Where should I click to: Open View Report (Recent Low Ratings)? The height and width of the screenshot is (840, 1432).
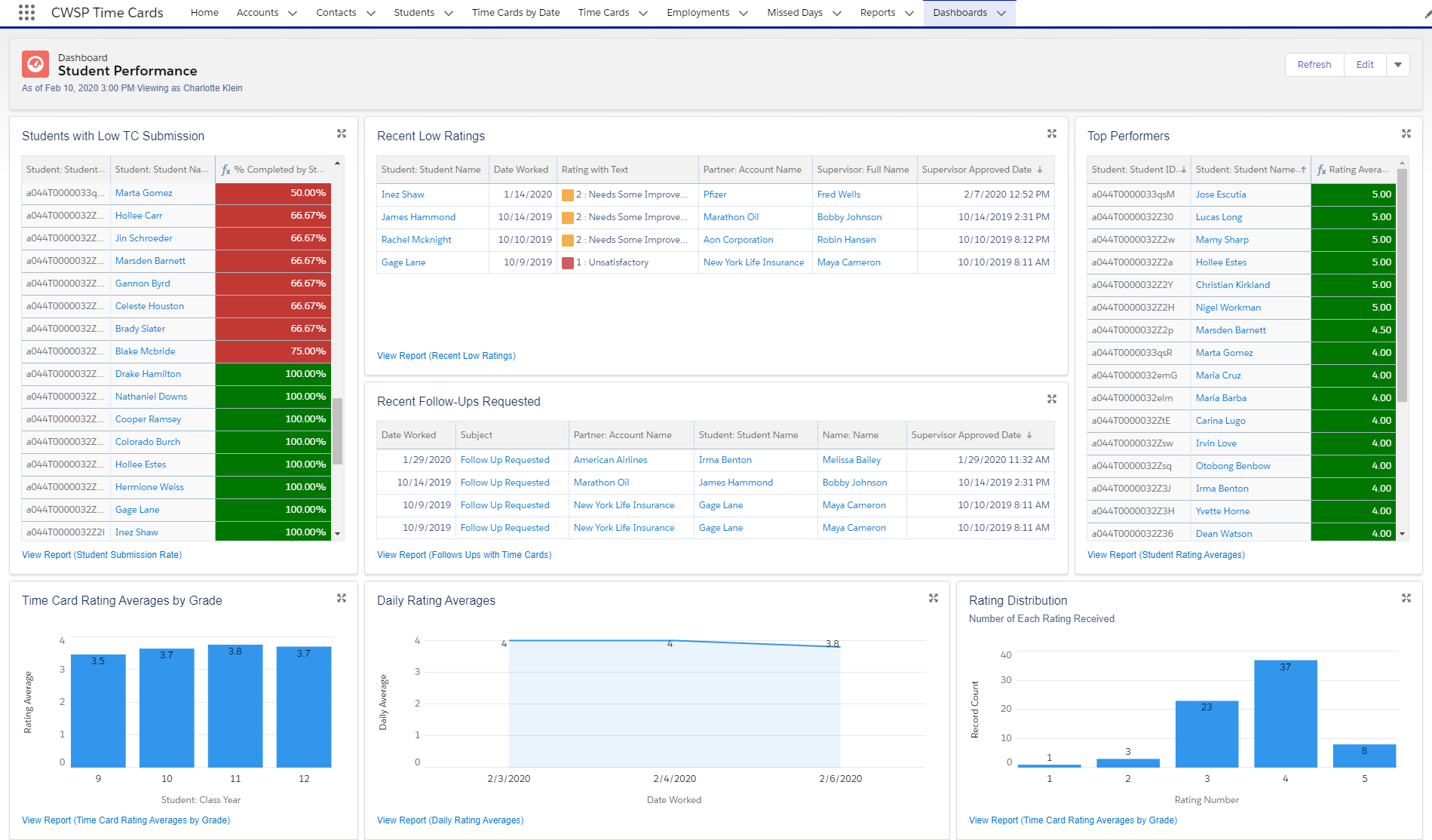click(446, 356)
